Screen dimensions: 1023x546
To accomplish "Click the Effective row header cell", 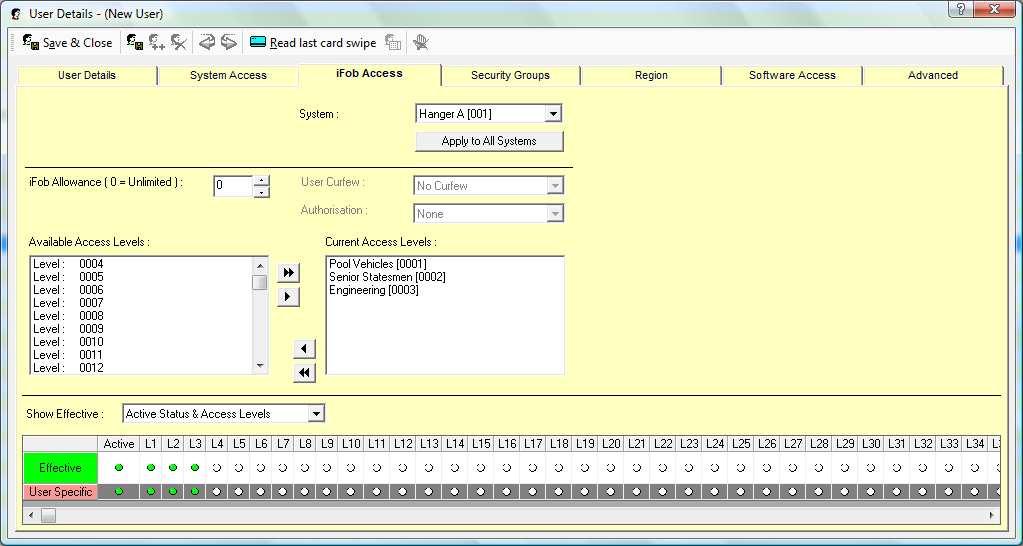I will pyautogui.click(x=60, y=468).
